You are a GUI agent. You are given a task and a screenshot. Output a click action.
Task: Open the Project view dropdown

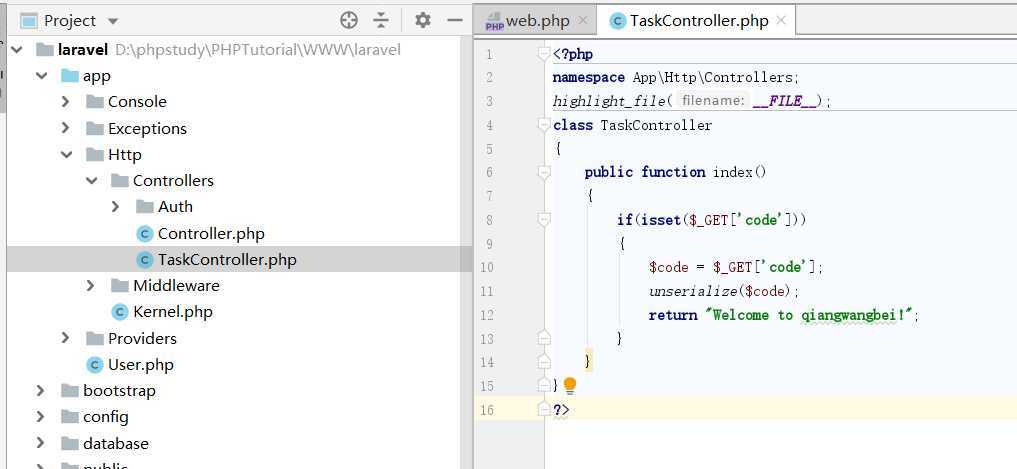pyautogui.click(x=113, y=21)
